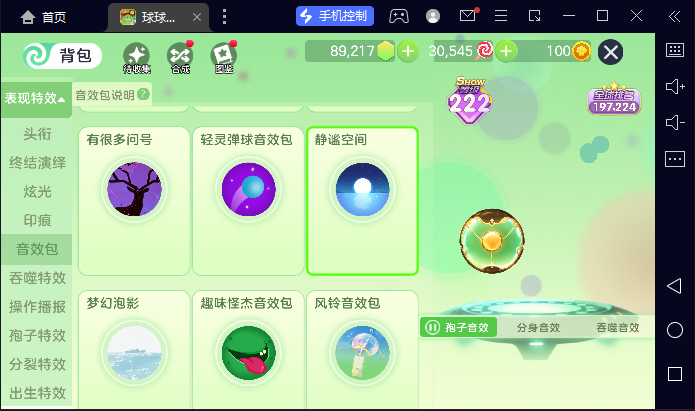Click the 手机控制 button
The width and height of the screenshot is (695, 411).
[335, 16]
